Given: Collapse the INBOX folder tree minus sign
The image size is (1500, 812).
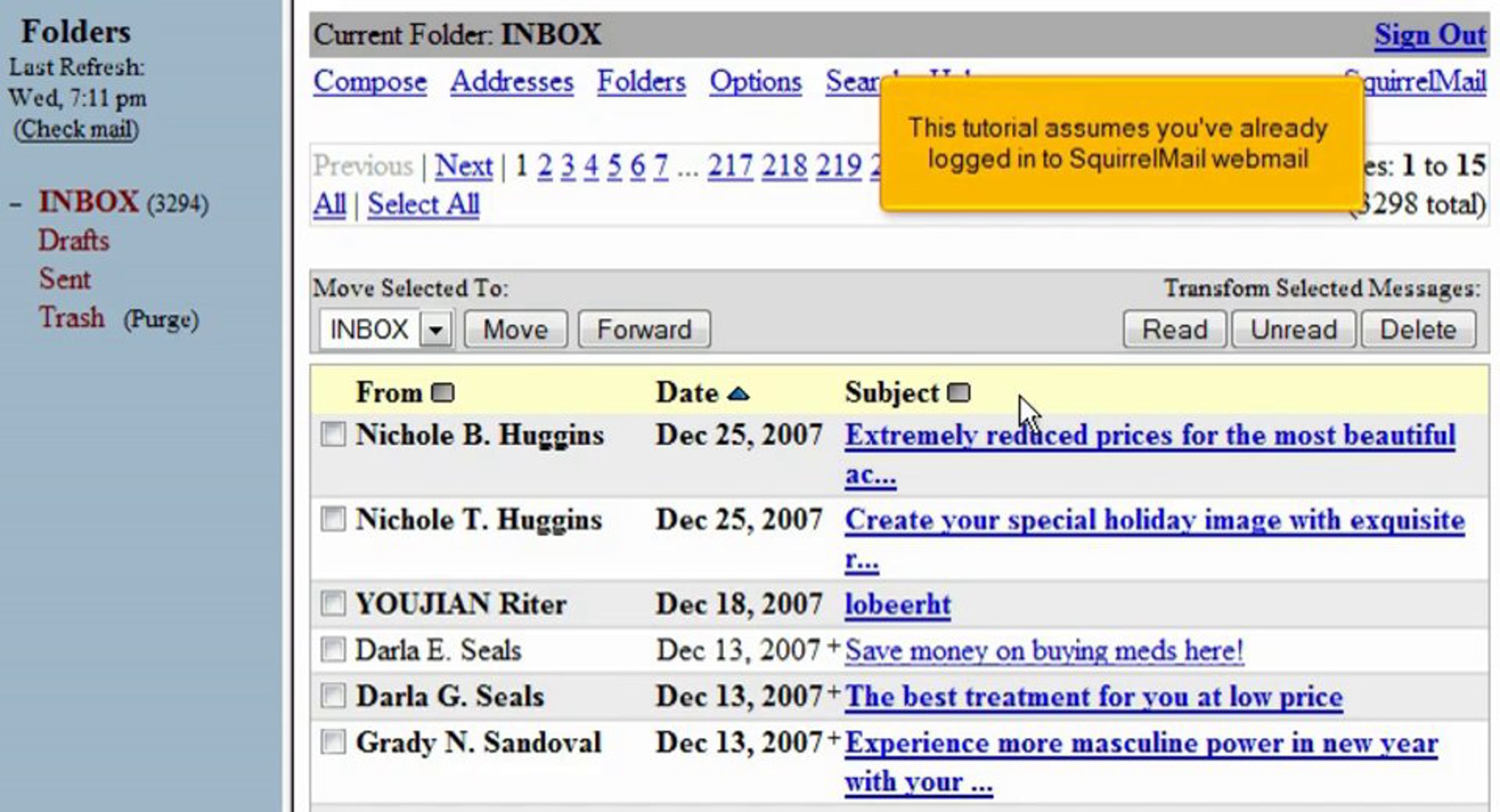Looking at the screenshot, I should [16, 204].
